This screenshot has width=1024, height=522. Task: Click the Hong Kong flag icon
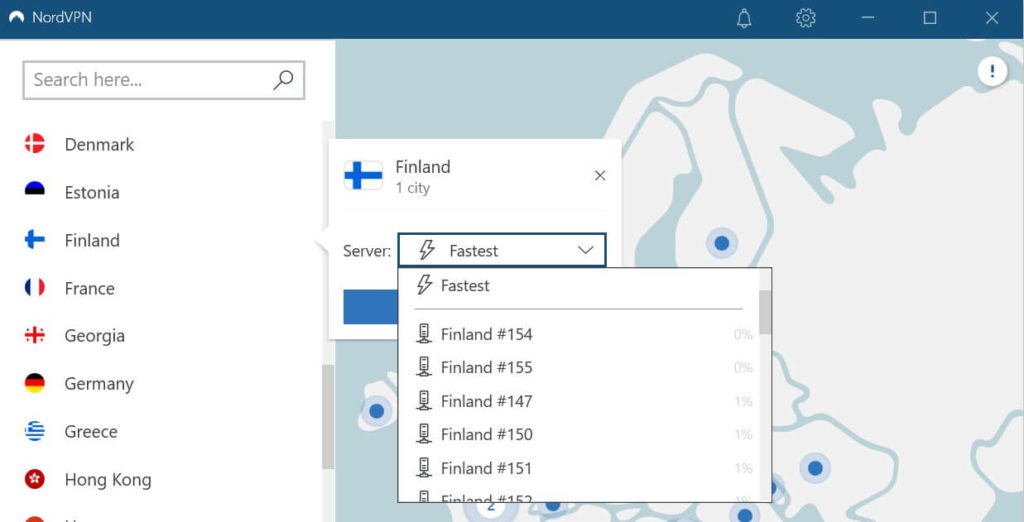pos(35,480)
